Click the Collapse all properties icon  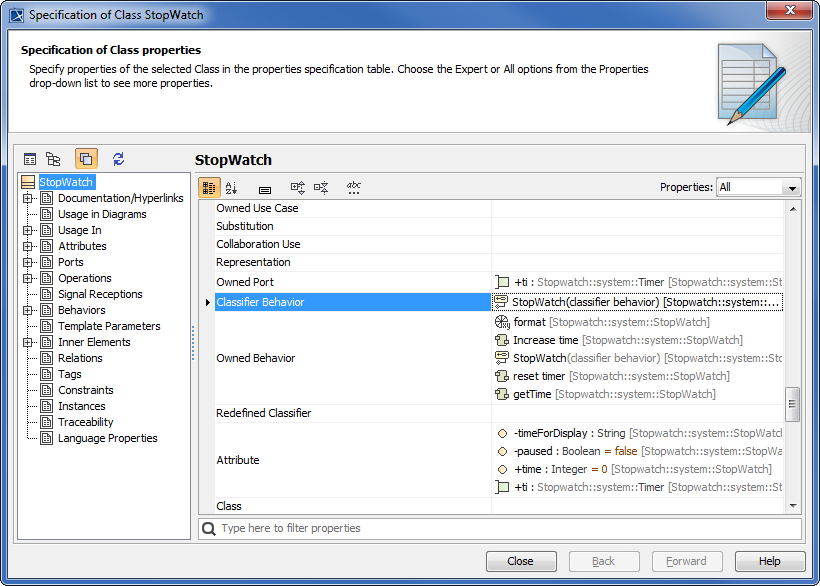point(321,188)
